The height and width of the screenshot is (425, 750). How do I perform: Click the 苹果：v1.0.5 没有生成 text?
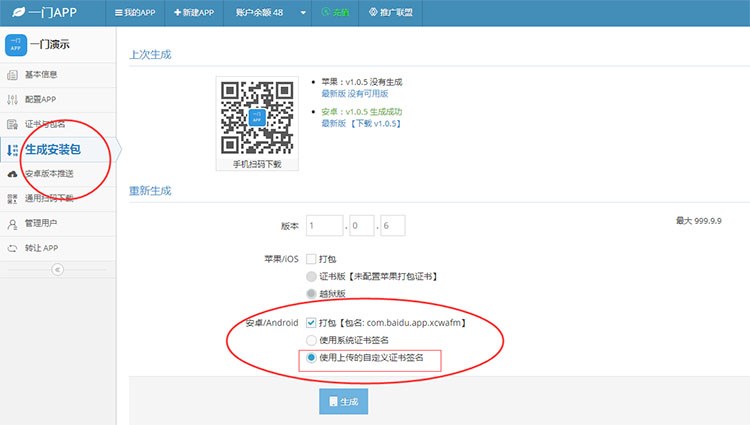tap(362, 82)
